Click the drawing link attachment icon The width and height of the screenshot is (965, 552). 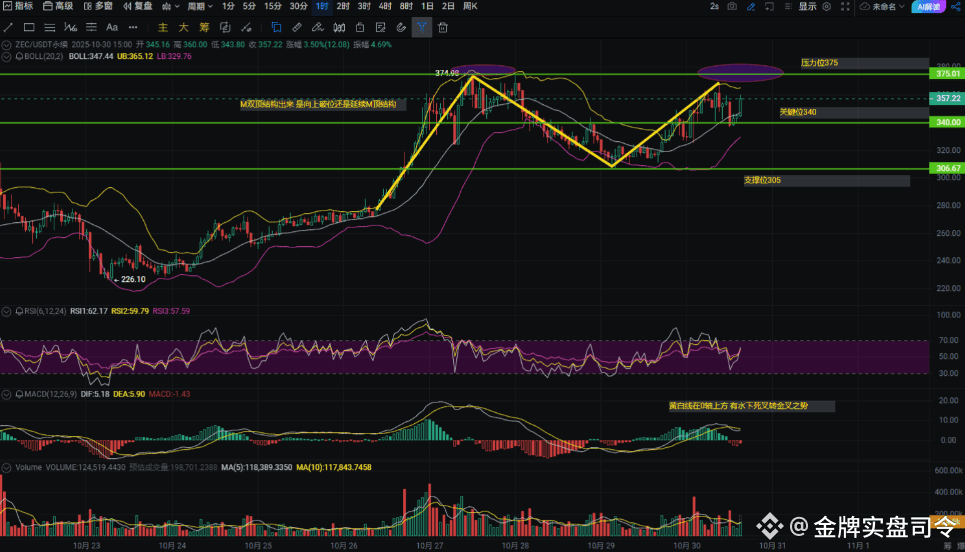point(401,27)
